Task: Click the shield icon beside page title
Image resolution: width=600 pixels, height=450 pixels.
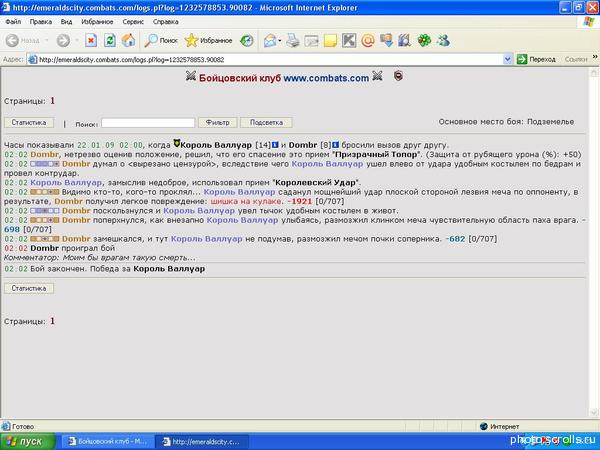Action: coord(398,76)
